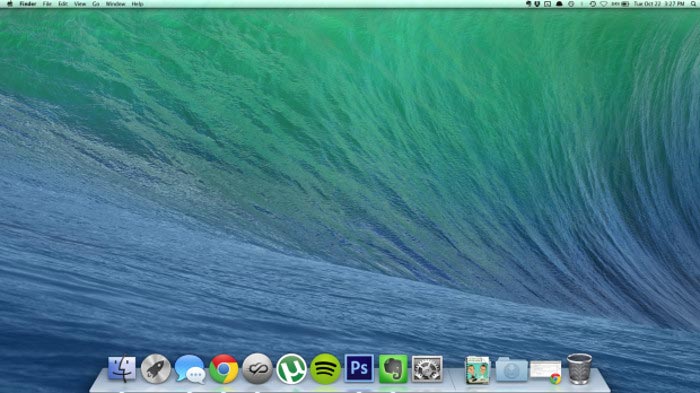Open Evernote elephant icon
The height and width of the screenshot is (393, 700).
[x=393, y=369]
